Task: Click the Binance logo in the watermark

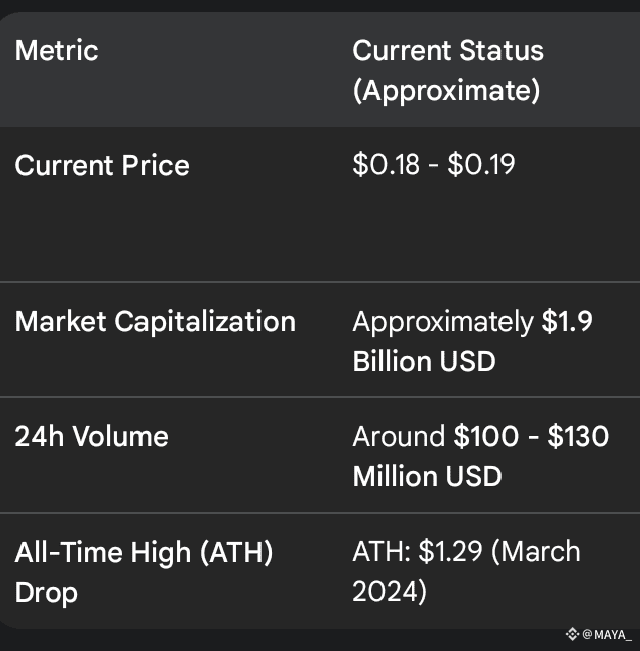Action: (572, 634)
